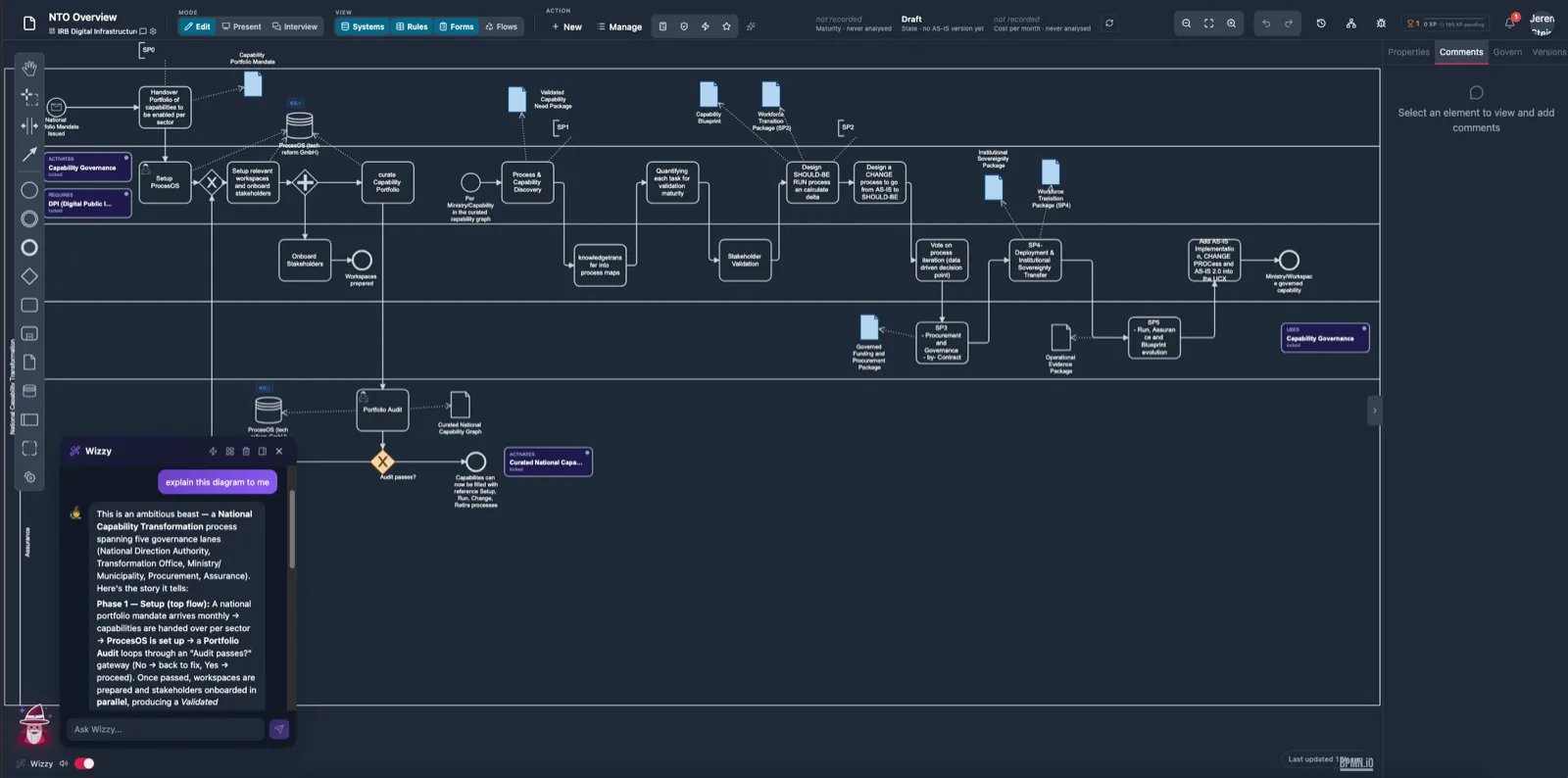Open the notifications bell
This screenshot has width=1568, height=778.
(1510, 23)
